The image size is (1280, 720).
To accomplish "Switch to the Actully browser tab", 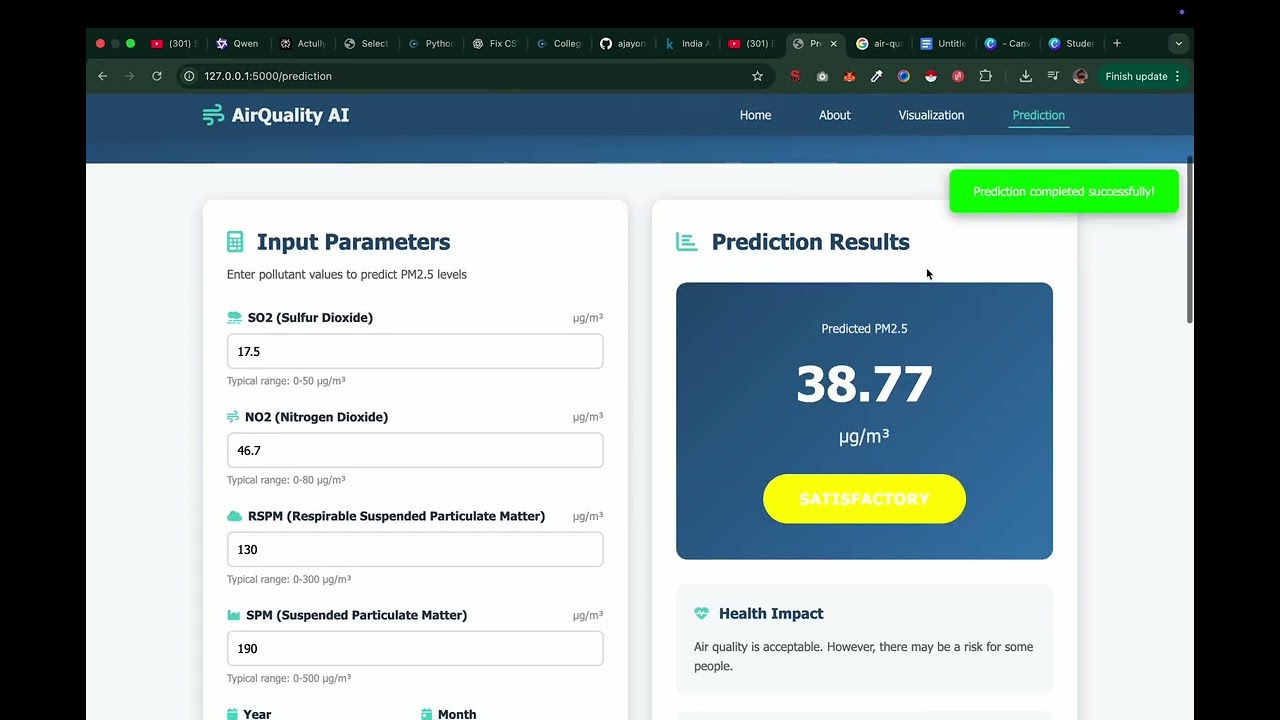I will pyautogui.click(x=302, y=44).
